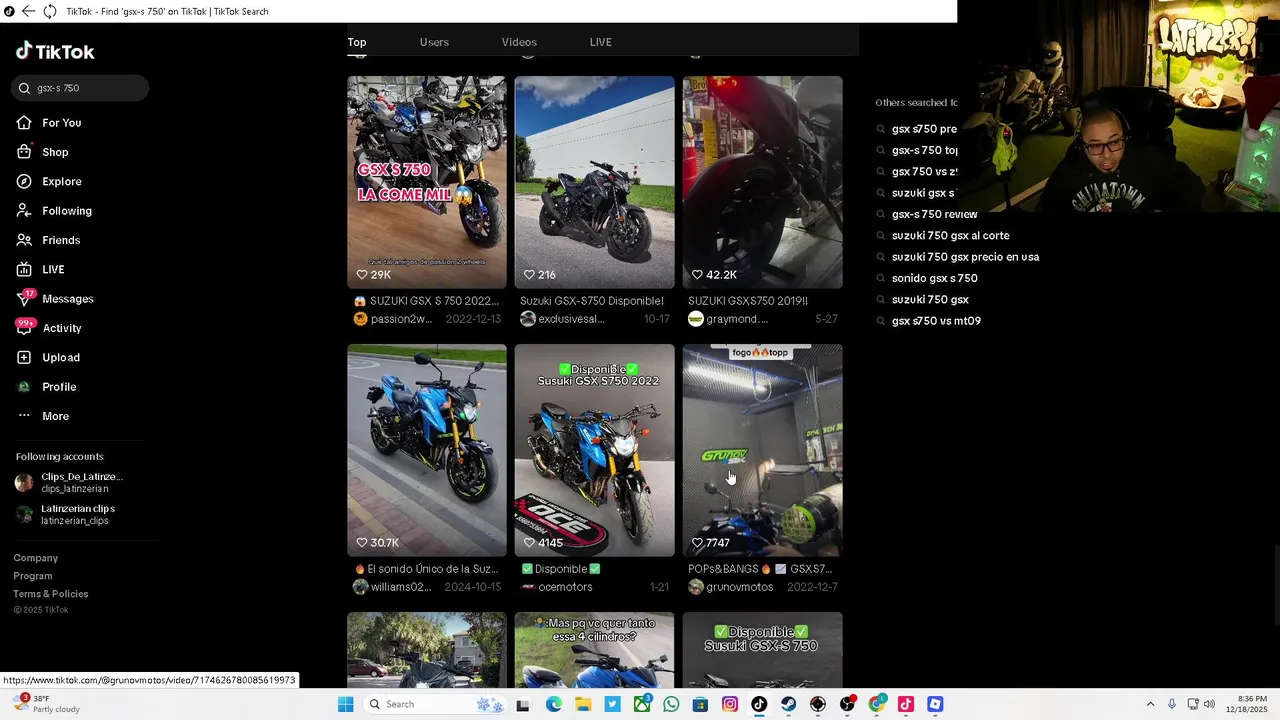Open LIVE from the left sidebar

point(40,270)
